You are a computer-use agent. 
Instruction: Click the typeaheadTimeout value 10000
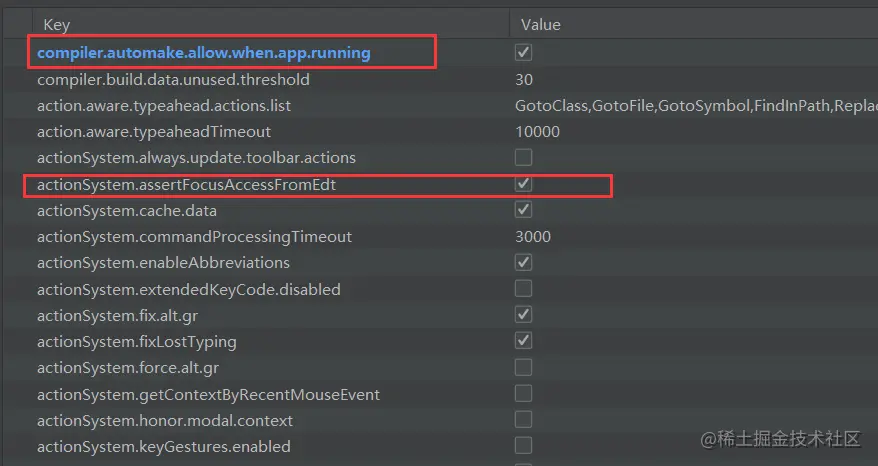(x=537, y=132)
